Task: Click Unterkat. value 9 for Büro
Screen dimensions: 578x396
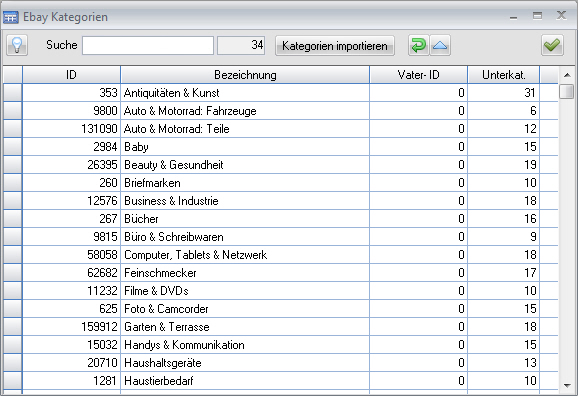Action: click(504, 237)
